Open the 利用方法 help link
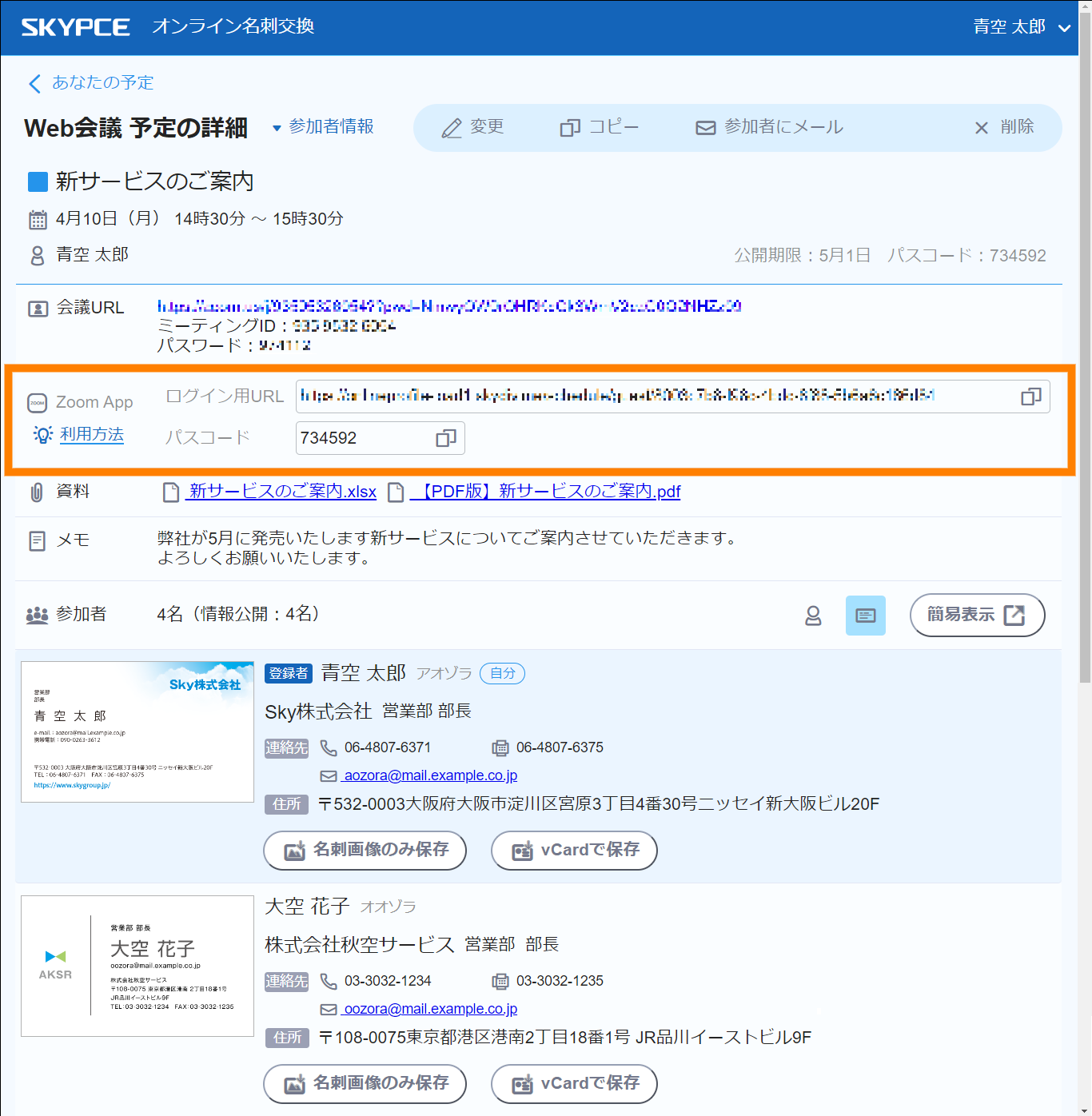This screenshot has width=1092, height=1116. pos(92,434)
